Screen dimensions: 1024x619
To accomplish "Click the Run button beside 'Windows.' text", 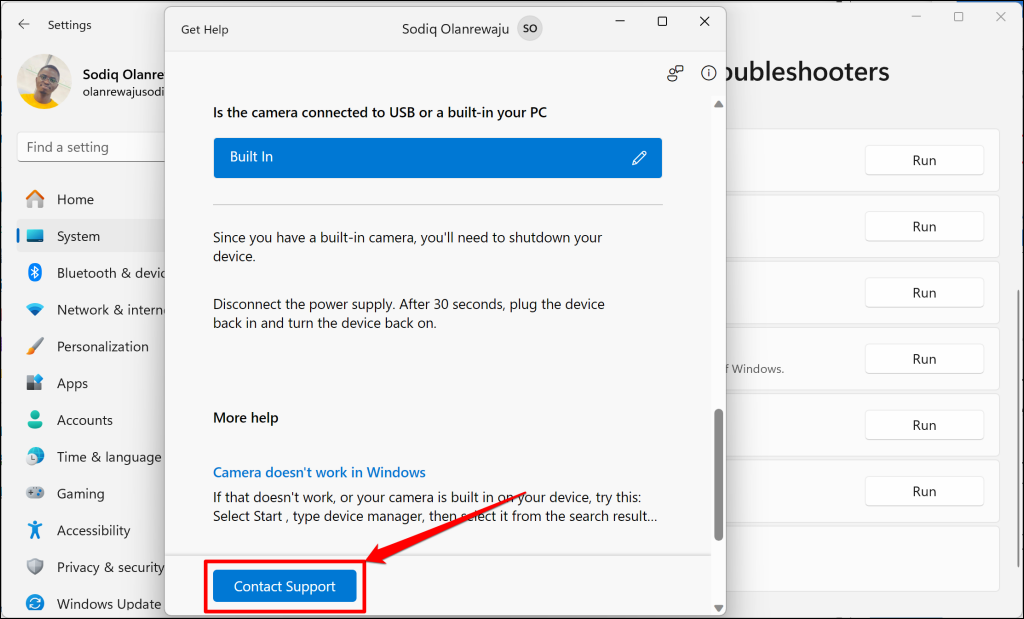I will click(x=924, y=358).
